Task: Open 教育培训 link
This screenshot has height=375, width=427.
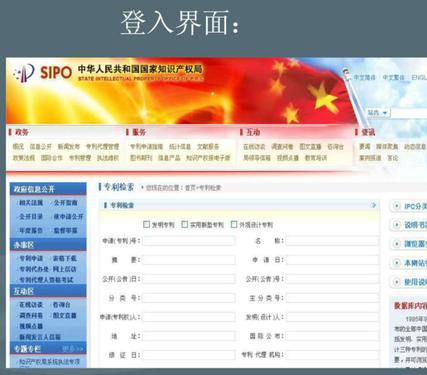Action: point(316,158)
